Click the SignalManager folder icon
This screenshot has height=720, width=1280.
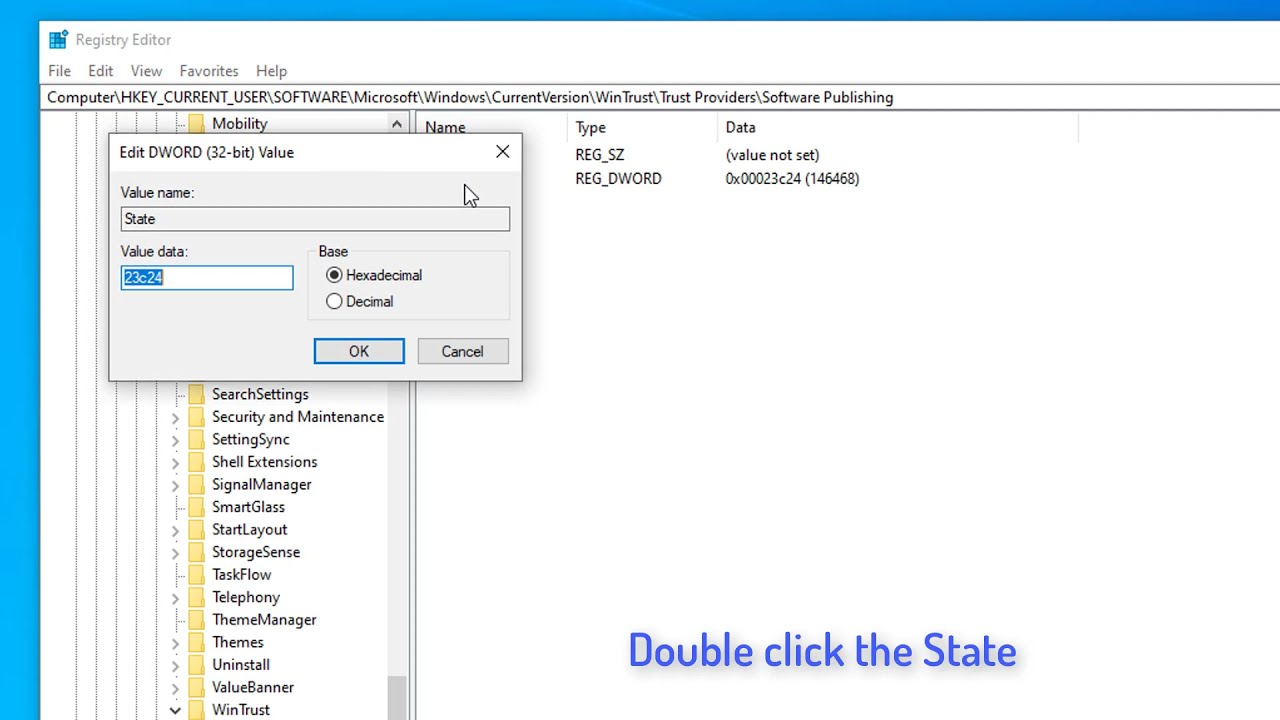[x=196, y=484]
